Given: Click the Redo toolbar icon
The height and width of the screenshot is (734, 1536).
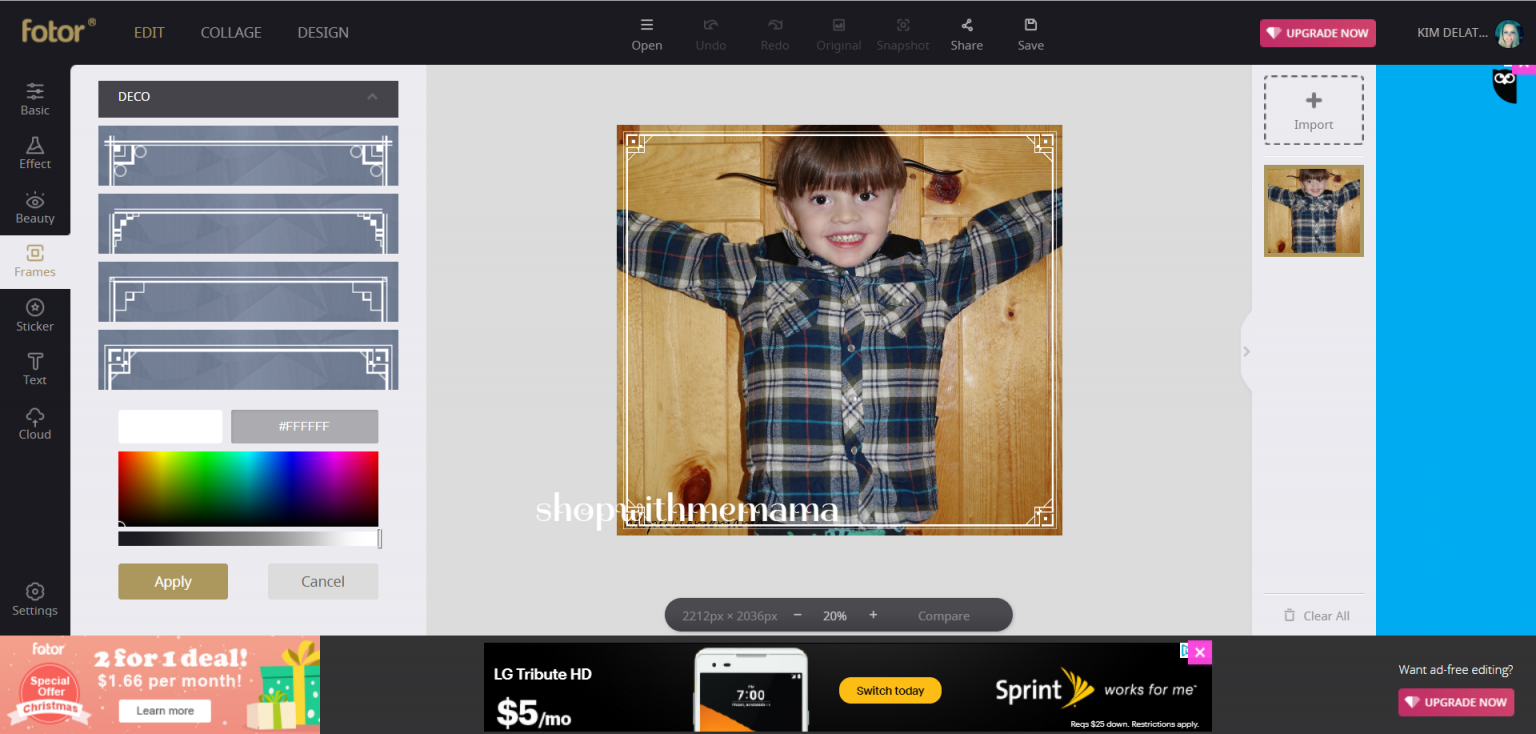Looking at the screenshot, I should click(775, 34).
